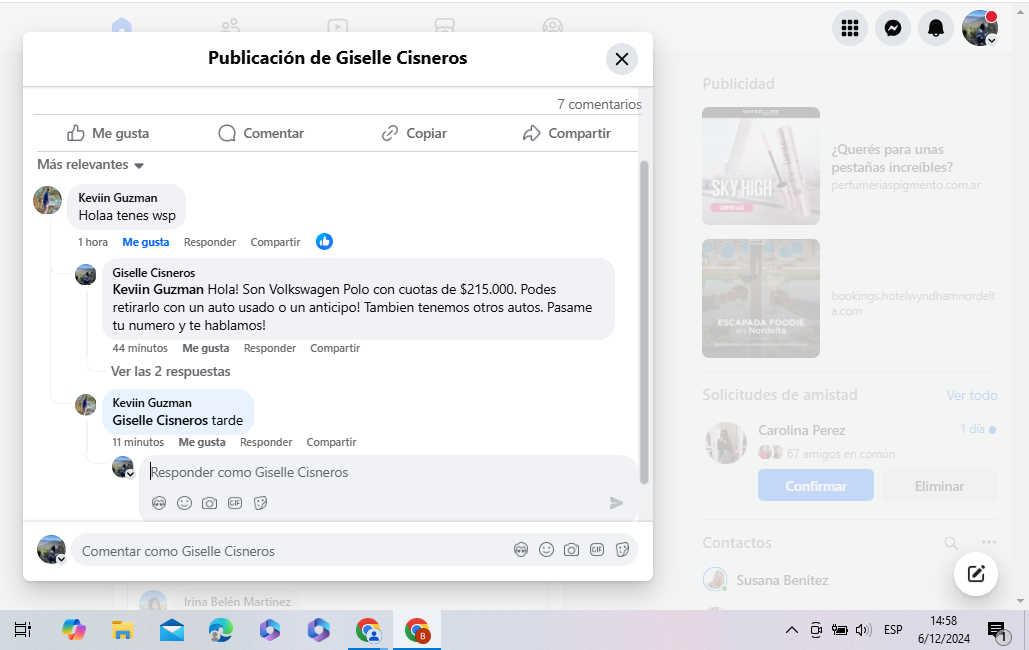Open GIF picker in bottom comment bar
The image size is (1029, 650).
click(x=596, y=550)
